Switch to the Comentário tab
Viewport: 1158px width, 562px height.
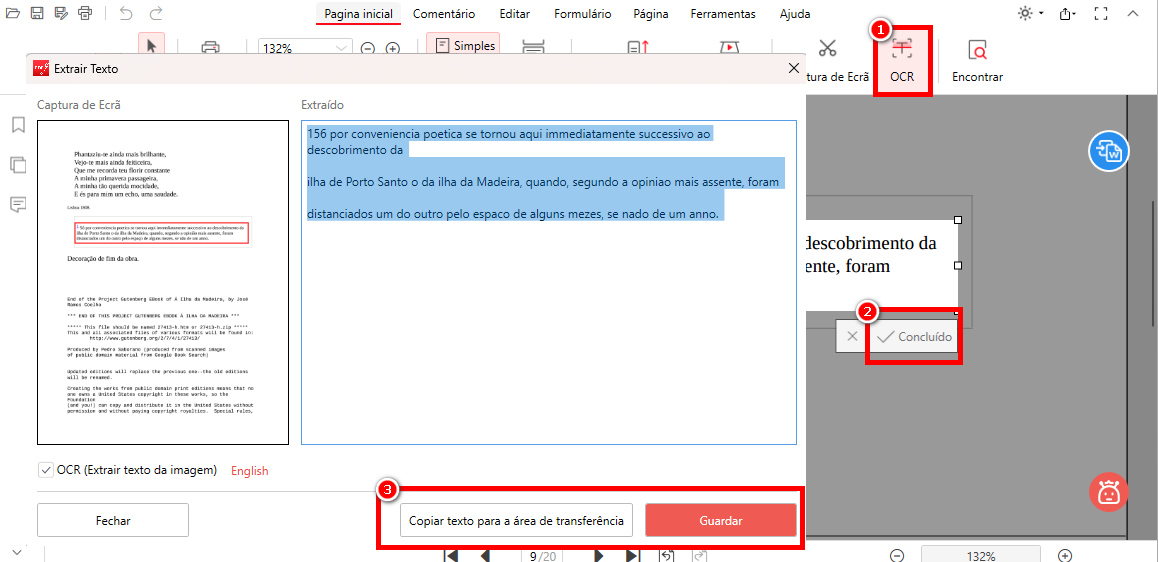point(444,14)
